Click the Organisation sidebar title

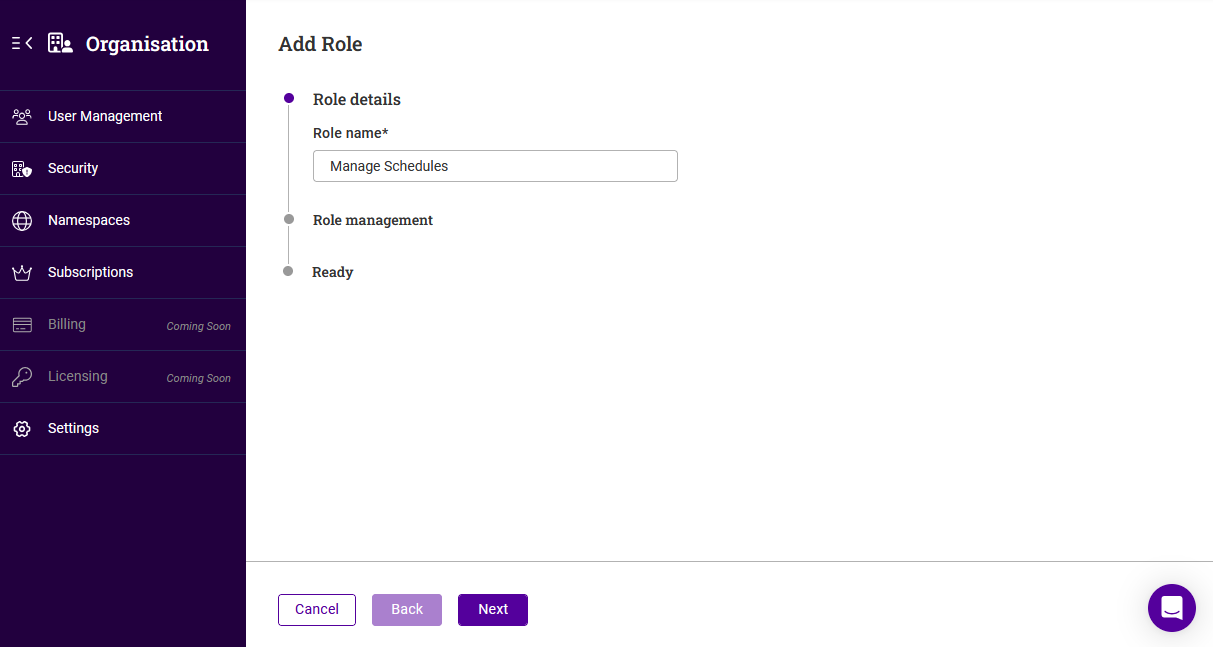(x=147, y=44)
